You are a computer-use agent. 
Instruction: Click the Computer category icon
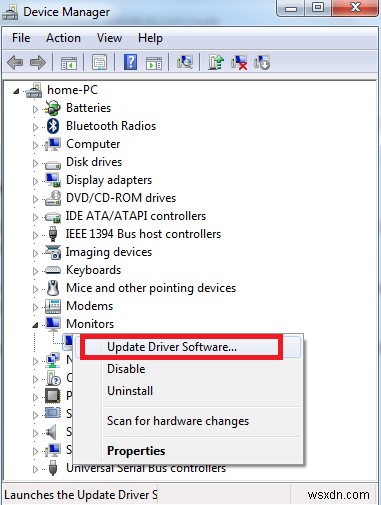pos(53,144)
